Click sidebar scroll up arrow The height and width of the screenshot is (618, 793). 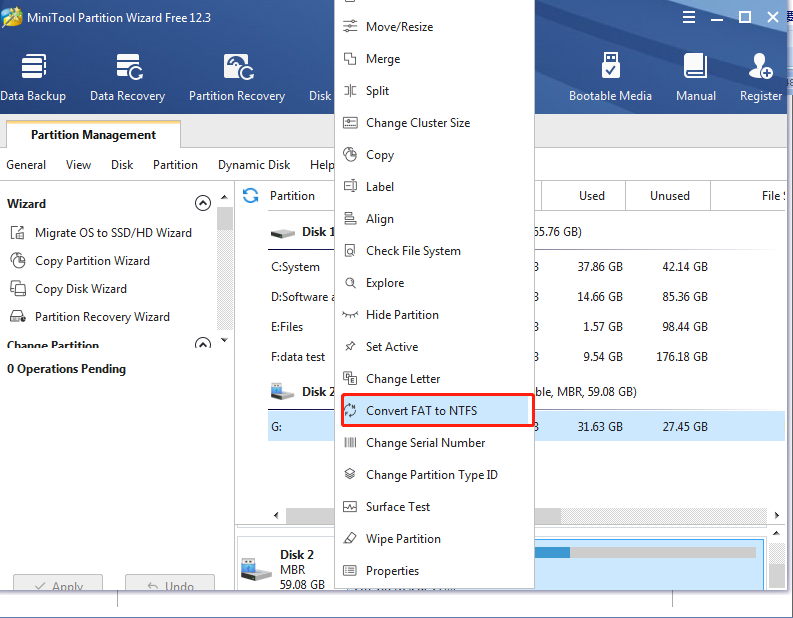point(225,197)
